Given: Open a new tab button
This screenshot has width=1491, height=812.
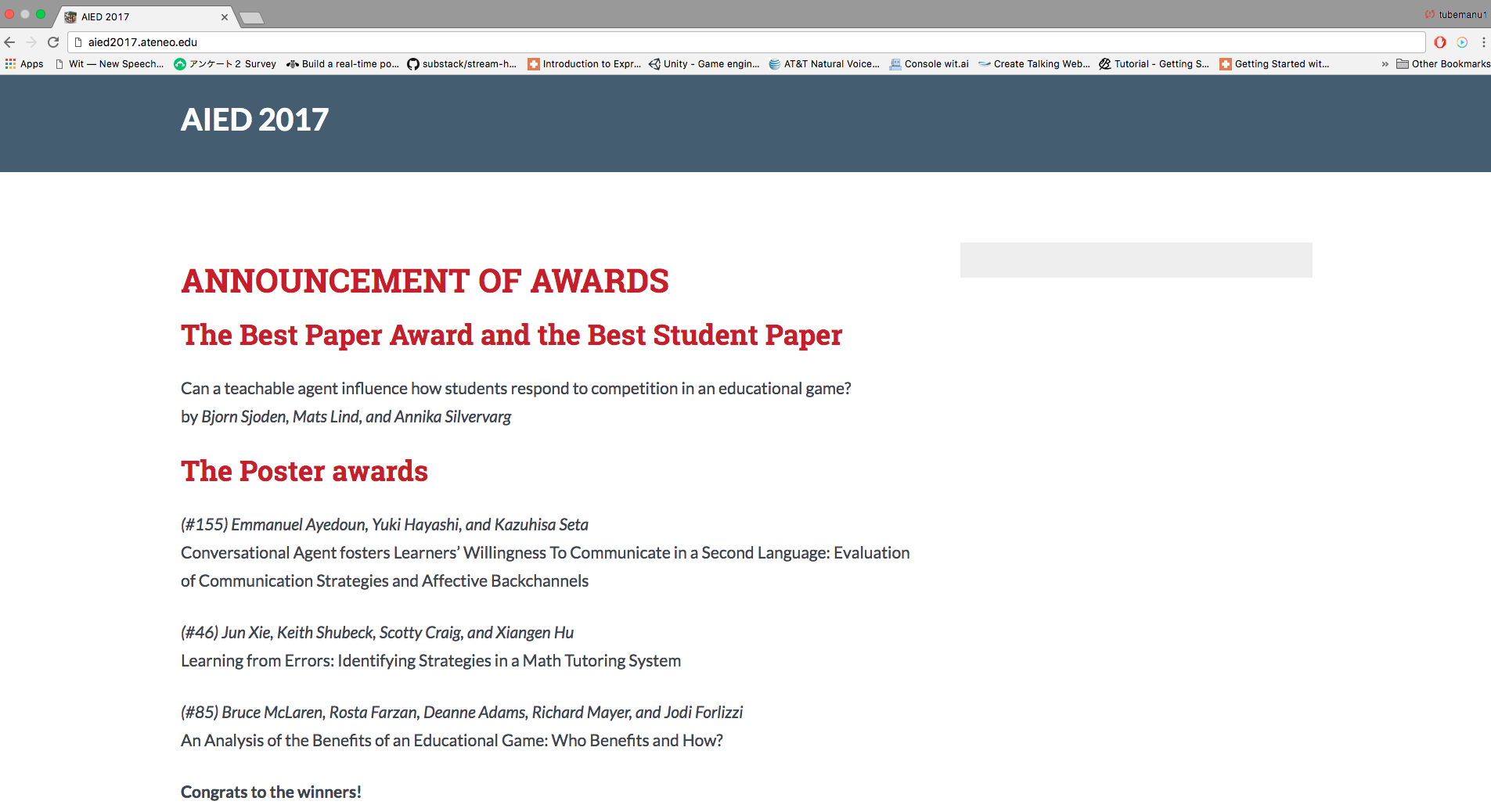Looking at the screenshot, I should point(251,17).
